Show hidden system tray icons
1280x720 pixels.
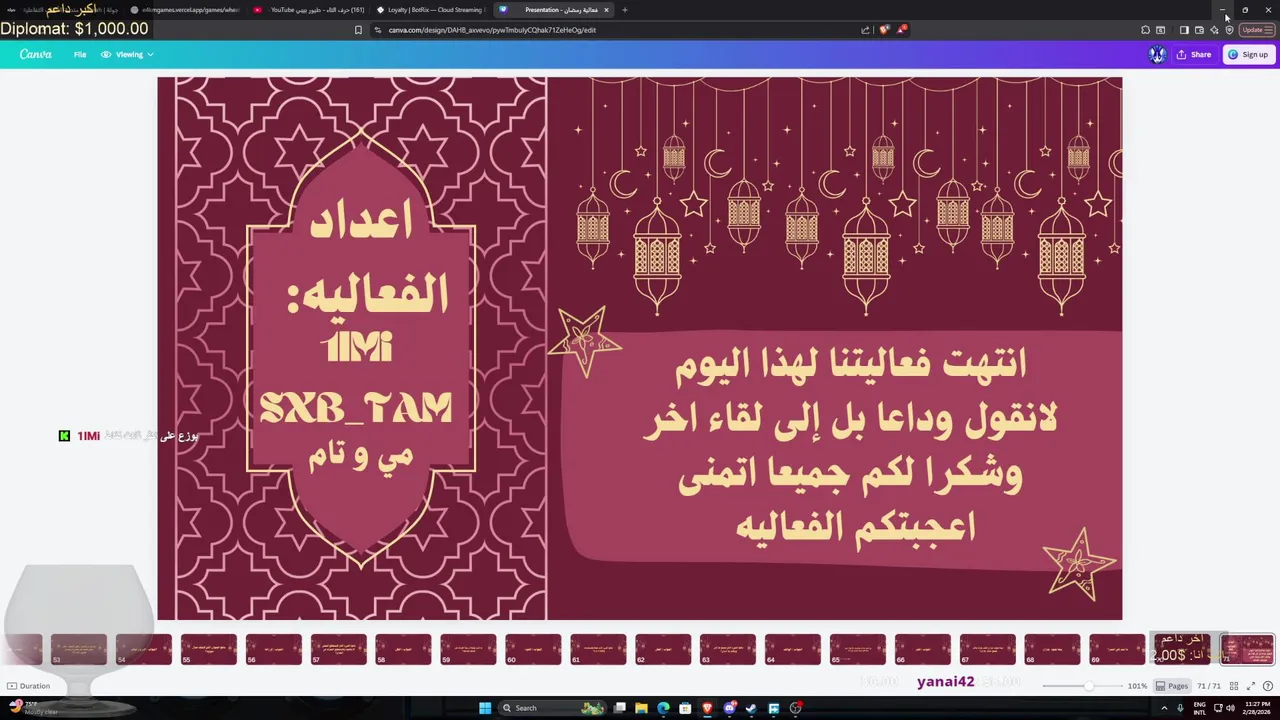click(1164, 708)
